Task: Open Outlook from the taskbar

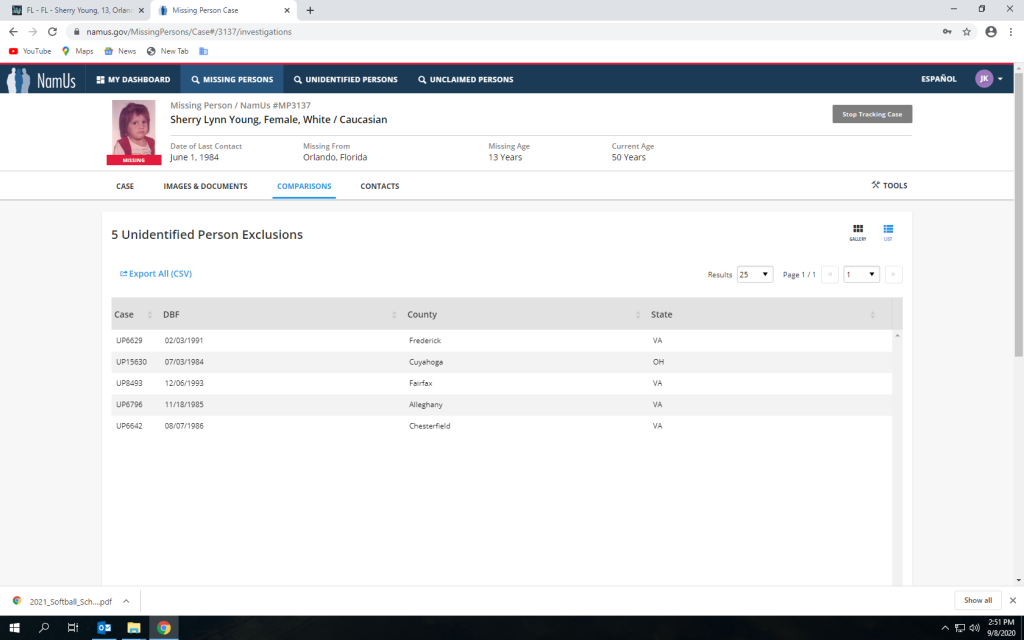Action: pos(103,628)
